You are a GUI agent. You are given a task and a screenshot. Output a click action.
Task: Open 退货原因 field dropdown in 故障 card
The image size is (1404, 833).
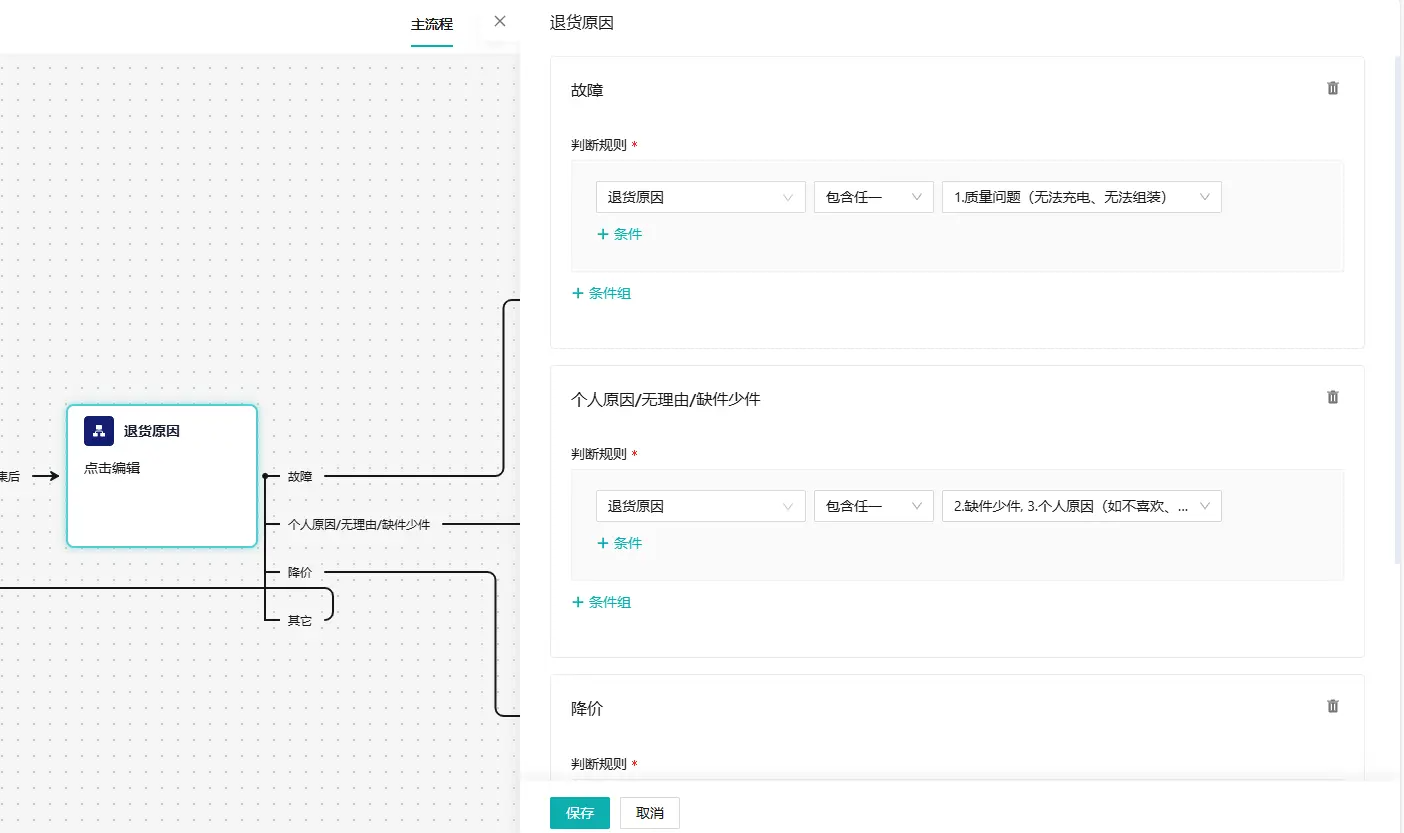click(700, 197)
